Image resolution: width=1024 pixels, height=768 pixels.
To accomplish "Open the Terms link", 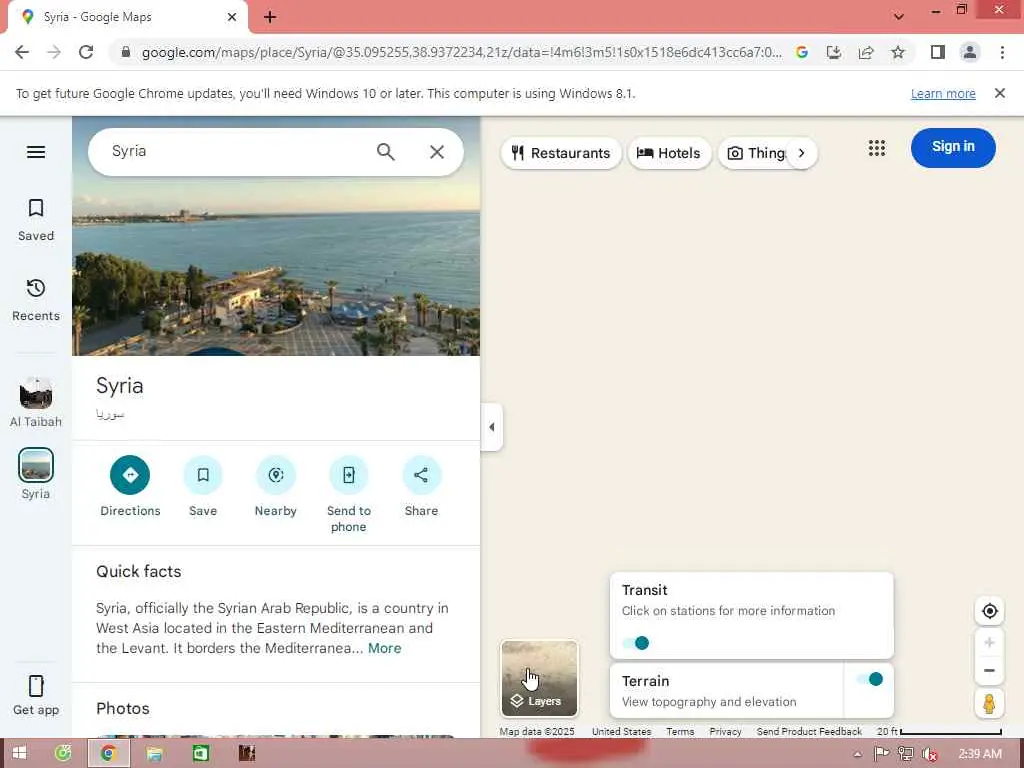I will pos(680,731).
